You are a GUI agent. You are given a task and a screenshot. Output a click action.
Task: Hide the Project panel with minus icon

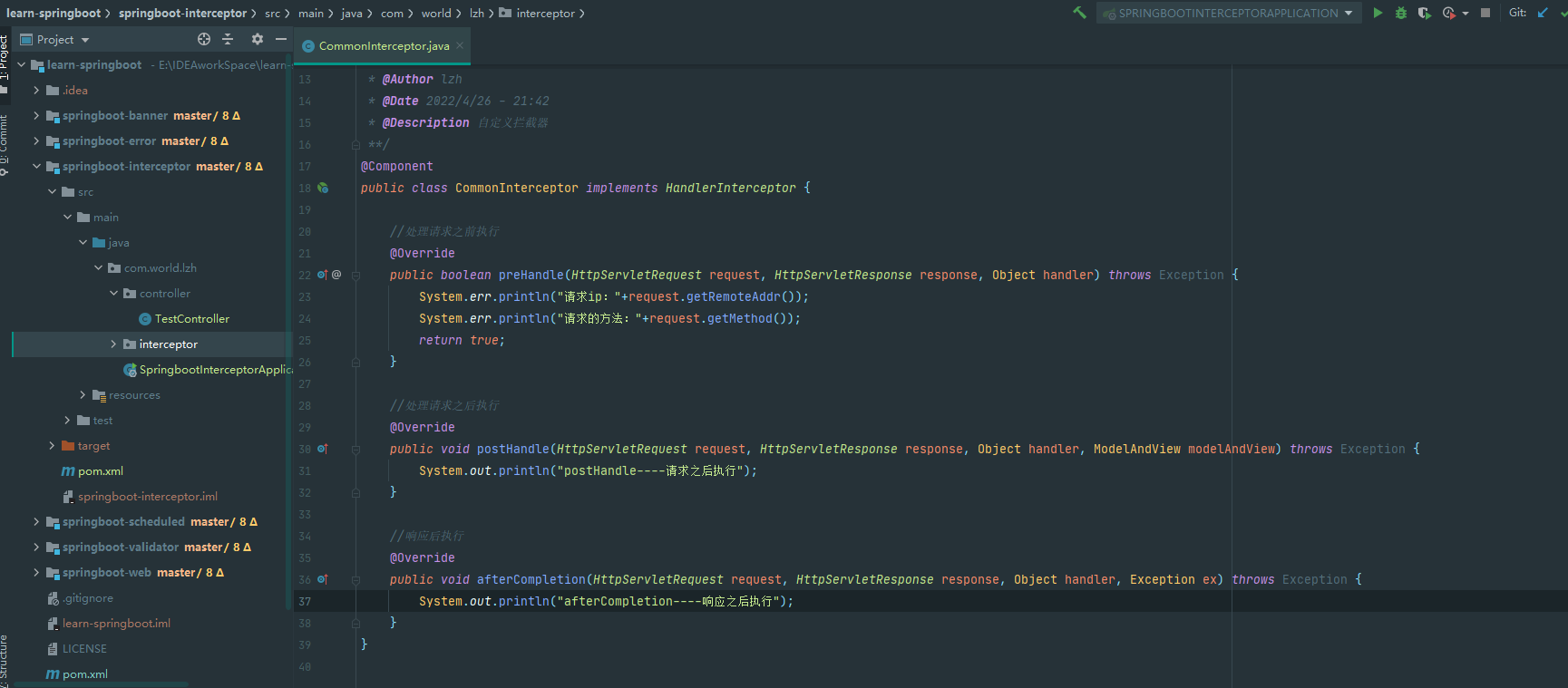281,39
